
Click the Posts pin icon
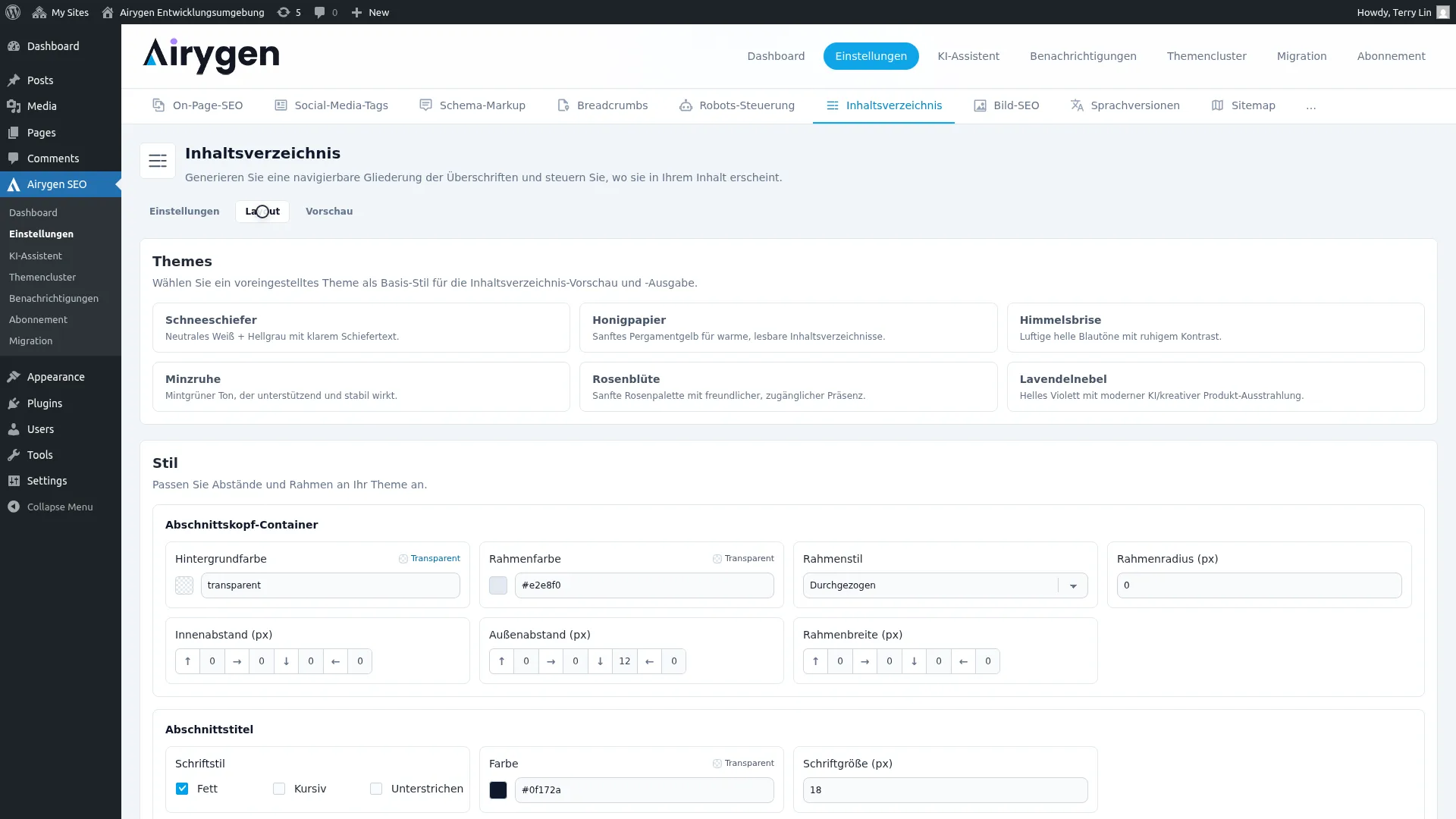coord(14,80)
